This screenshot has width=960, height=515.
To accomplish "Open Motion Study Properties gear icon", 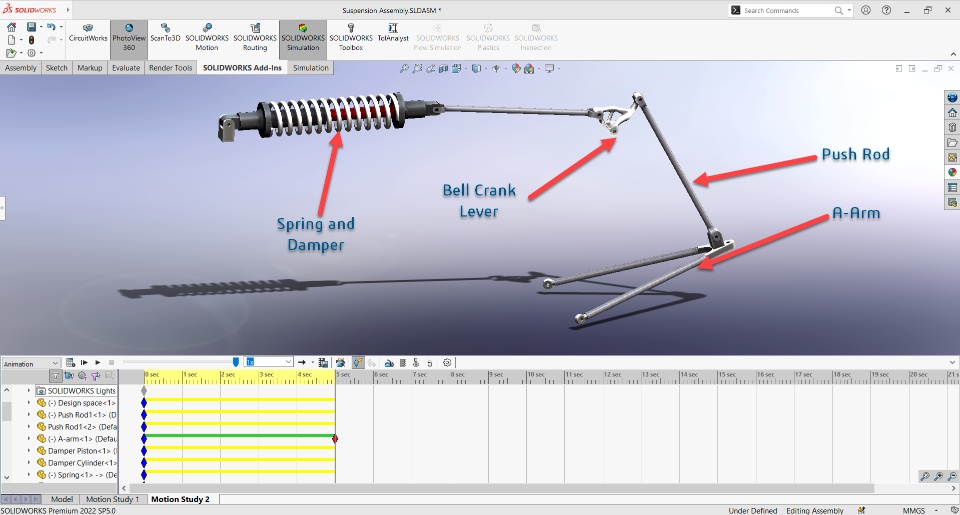I will (x=447, y=363).
